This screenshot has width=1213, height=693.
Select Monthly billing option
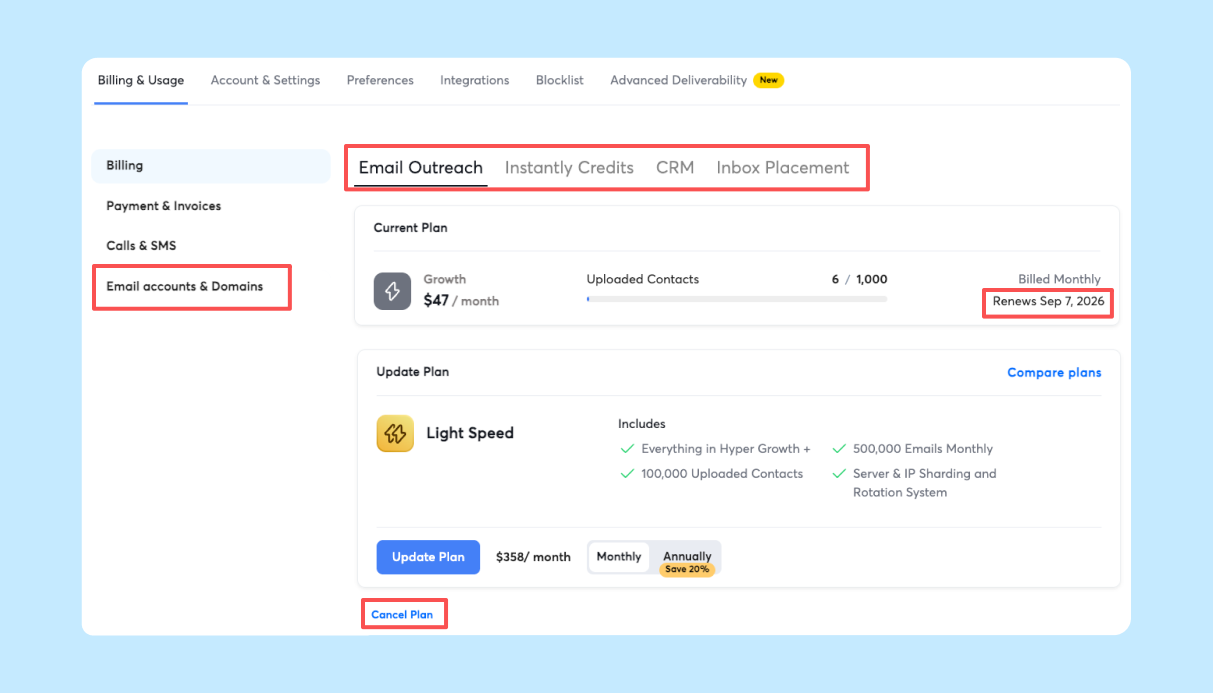[619, 557]
